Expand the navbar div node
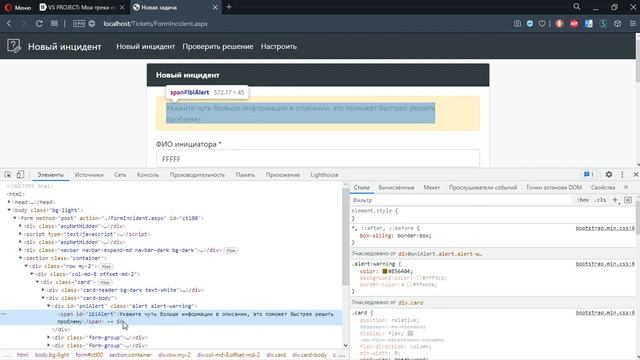The width and height of the screenshot is (640, 360). pos(20,250)
